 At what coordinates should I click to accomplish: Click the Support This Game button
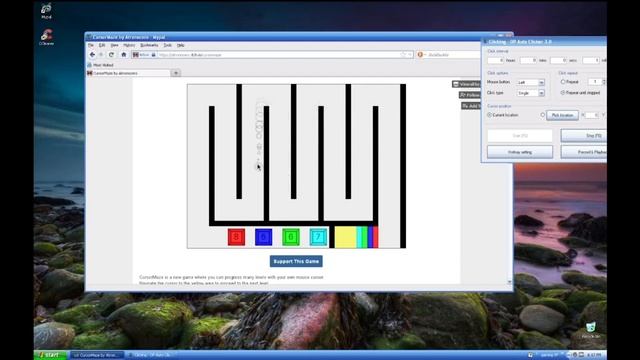(x=296, y=261)
